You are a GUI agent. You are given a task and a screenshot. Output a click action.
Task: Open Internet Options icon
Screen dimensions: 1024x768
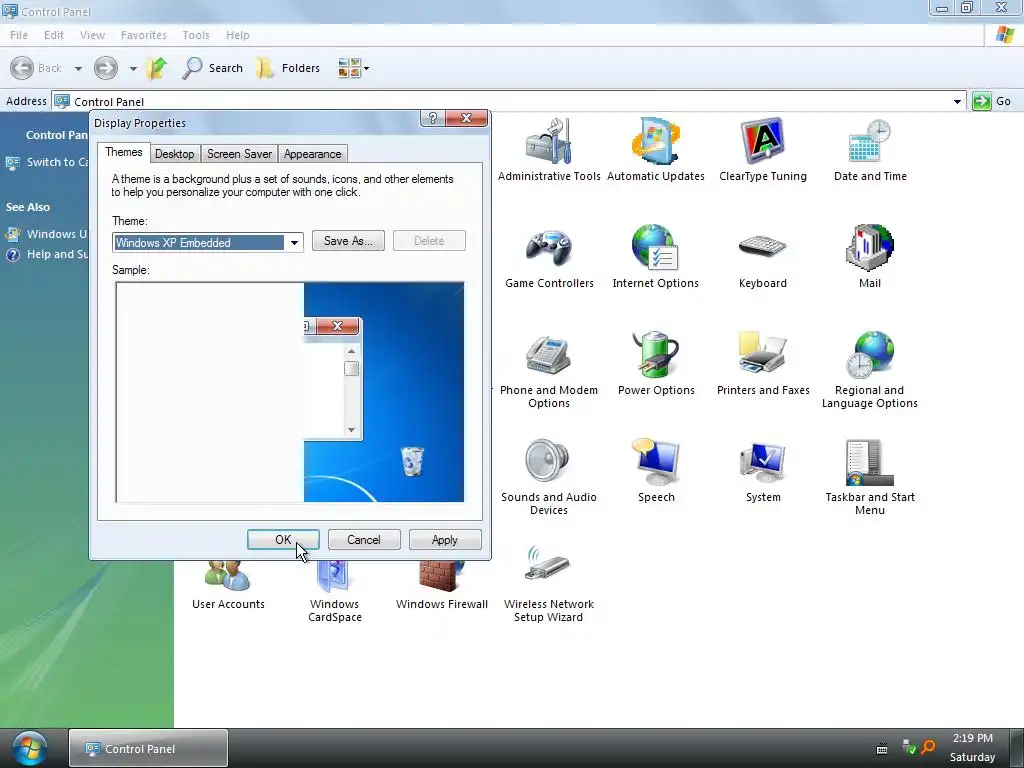pos(656,257)
